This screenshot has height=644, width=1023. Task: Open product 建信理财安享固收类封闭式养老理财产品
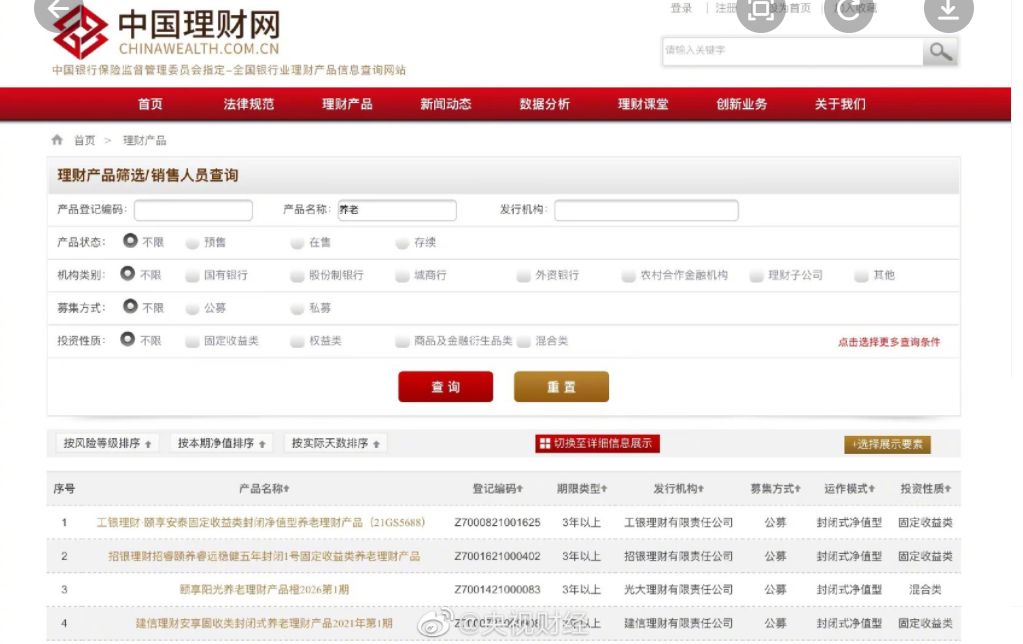(264, 624)
